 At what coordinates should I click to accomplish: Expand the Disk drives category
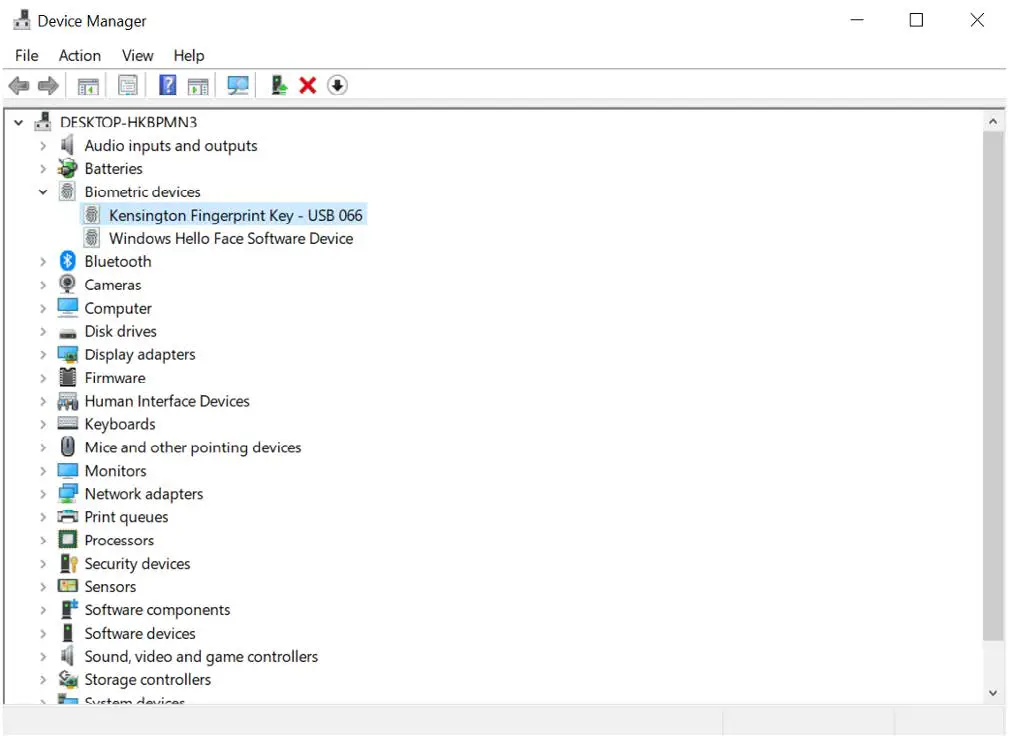point(43,332)
